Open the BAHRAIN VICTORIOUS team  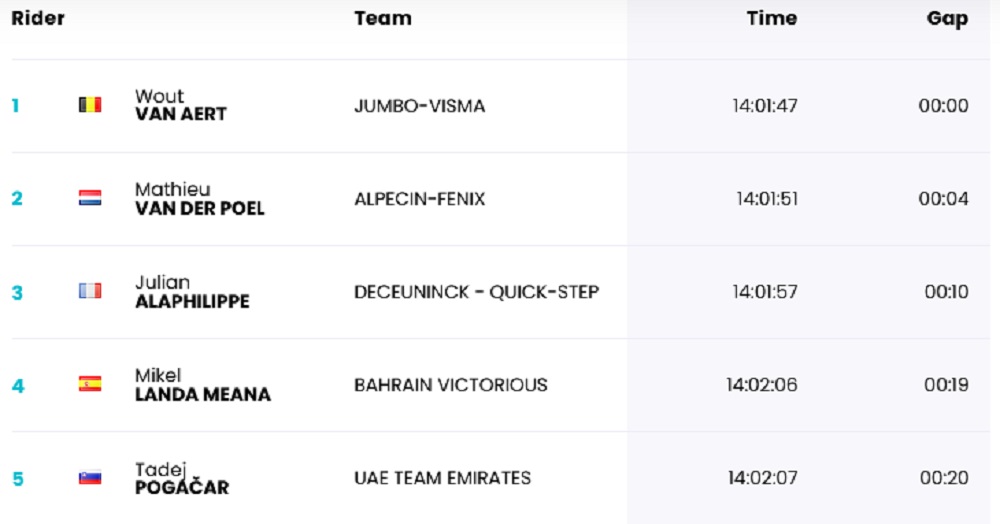pos(450,385)
